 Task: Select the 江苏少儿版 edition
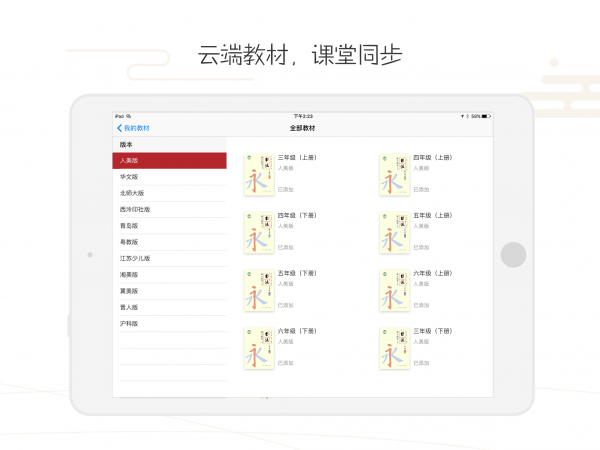[x=170, y=259]
